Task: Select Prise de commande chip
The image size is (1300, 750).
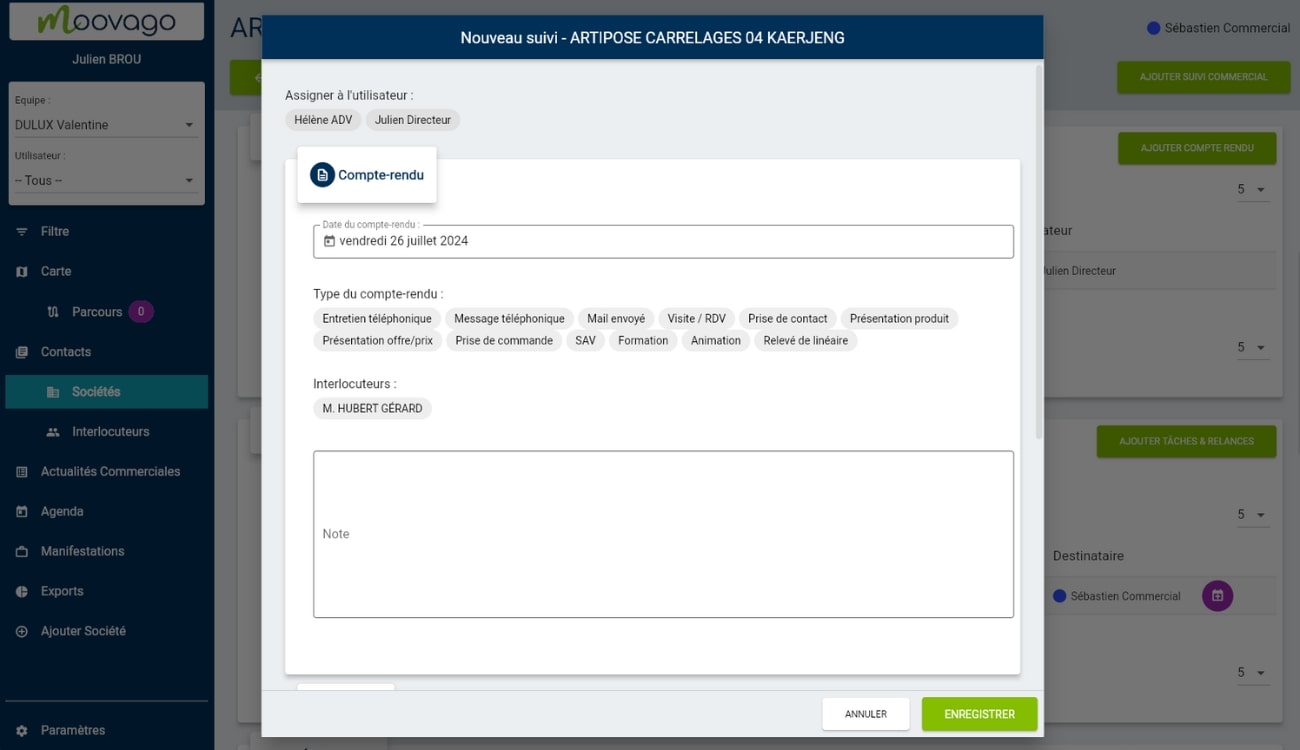Action: click(x=504, y=341)
